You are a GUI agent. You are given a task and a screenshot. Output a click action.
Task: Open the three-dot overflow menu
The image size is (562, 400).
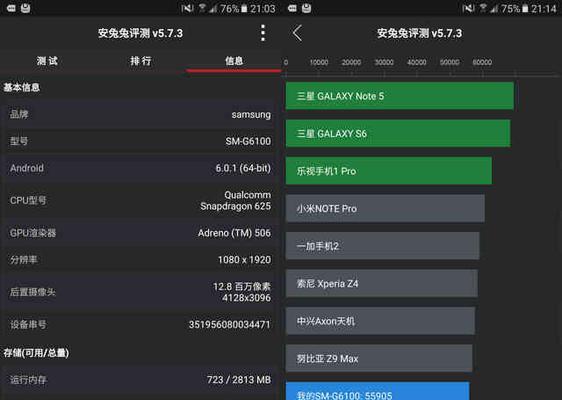coord(263,33)
